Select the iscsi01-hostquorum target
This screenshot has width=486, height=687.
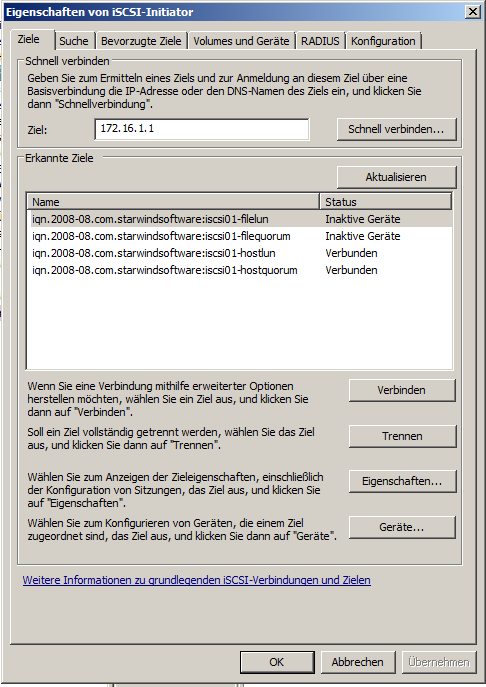click(x=239, y=270)
